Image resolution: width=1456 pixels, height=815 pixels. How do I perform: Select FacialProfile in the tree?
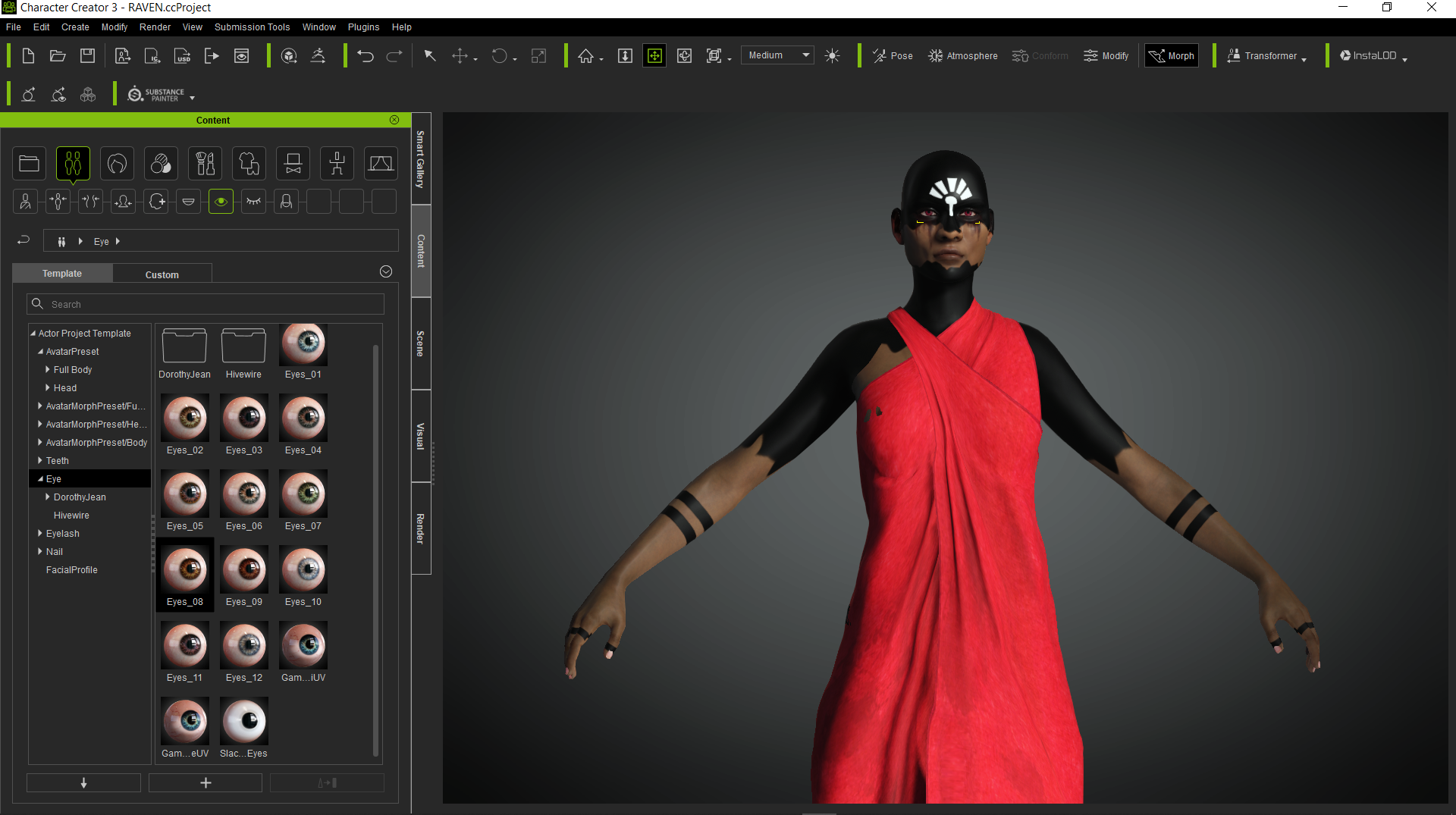coord(71,570)
